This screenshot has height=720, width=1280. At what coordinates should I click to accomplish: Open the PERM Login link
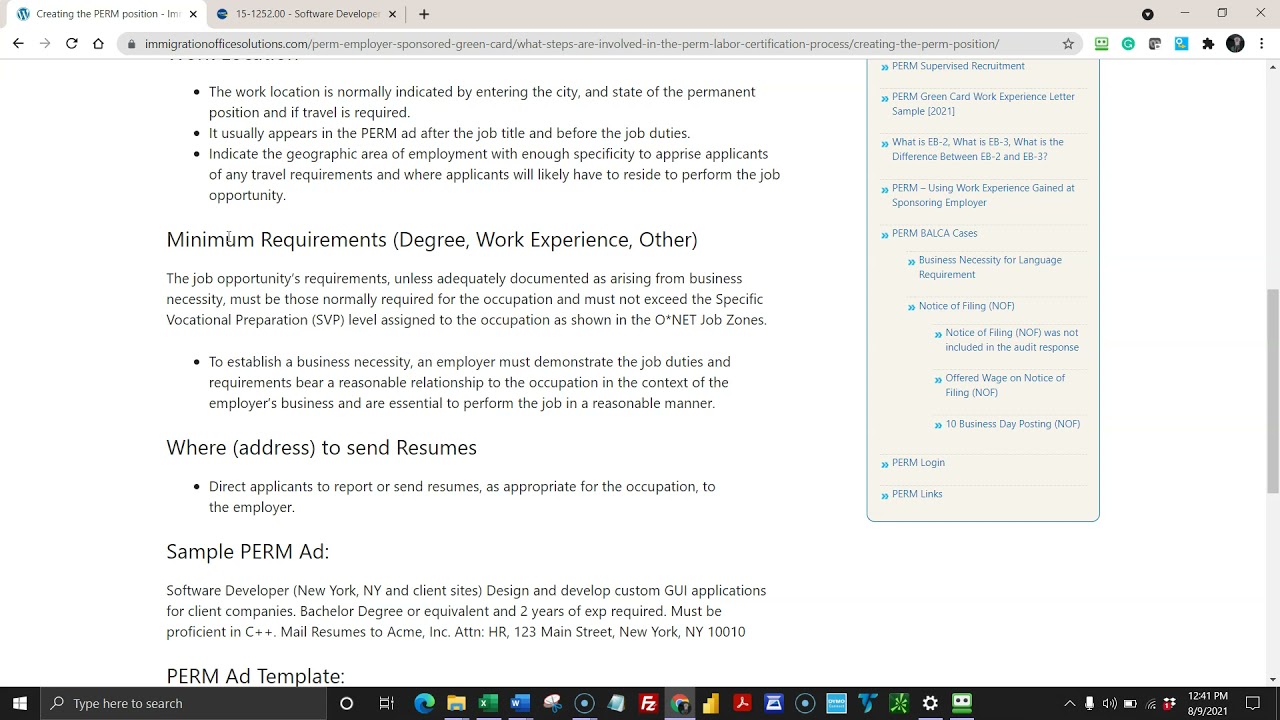(x=918, y=463)
